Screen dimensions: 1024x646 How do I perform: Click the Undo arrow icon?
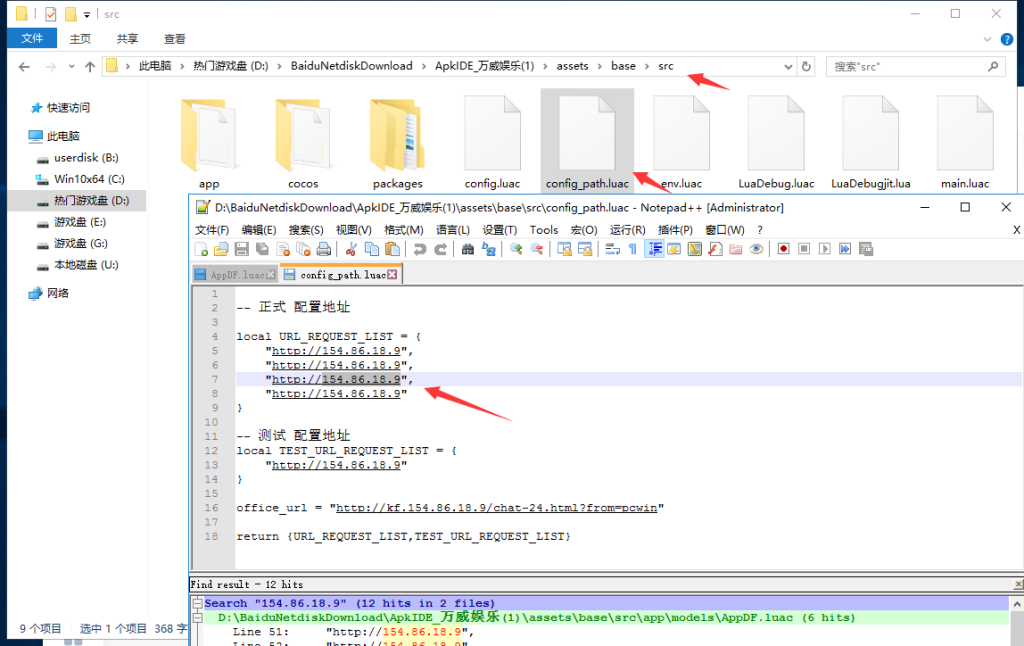tap(420, 249)
